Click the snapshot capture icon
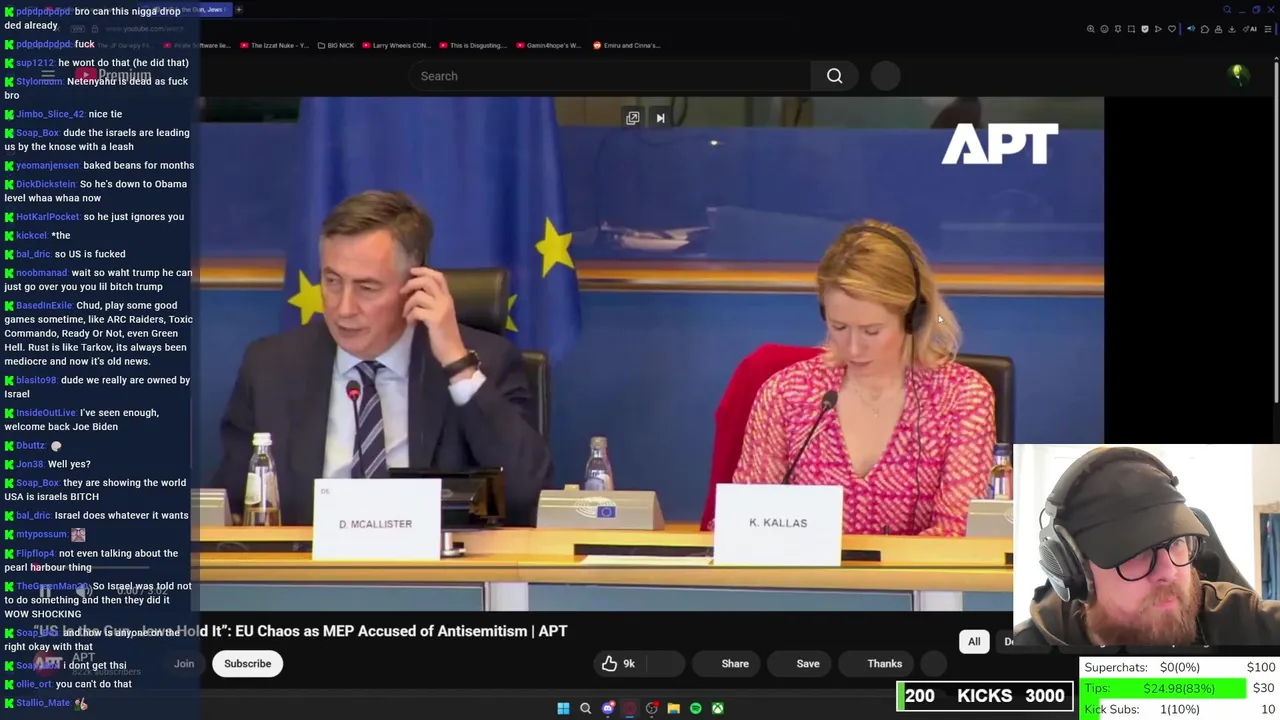The image size is (1280, 720). coord(1131,29)
